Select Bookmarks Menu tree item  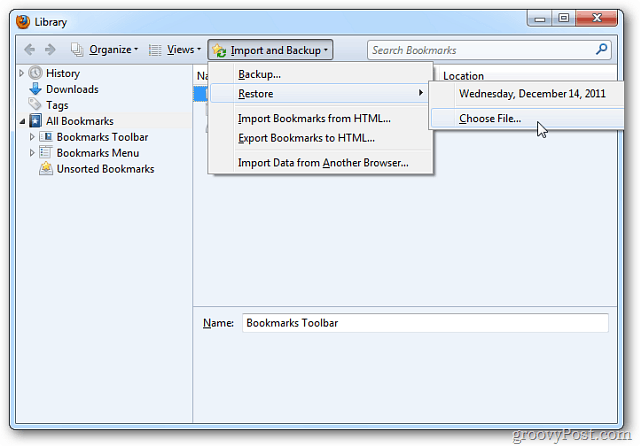[98, 153]
